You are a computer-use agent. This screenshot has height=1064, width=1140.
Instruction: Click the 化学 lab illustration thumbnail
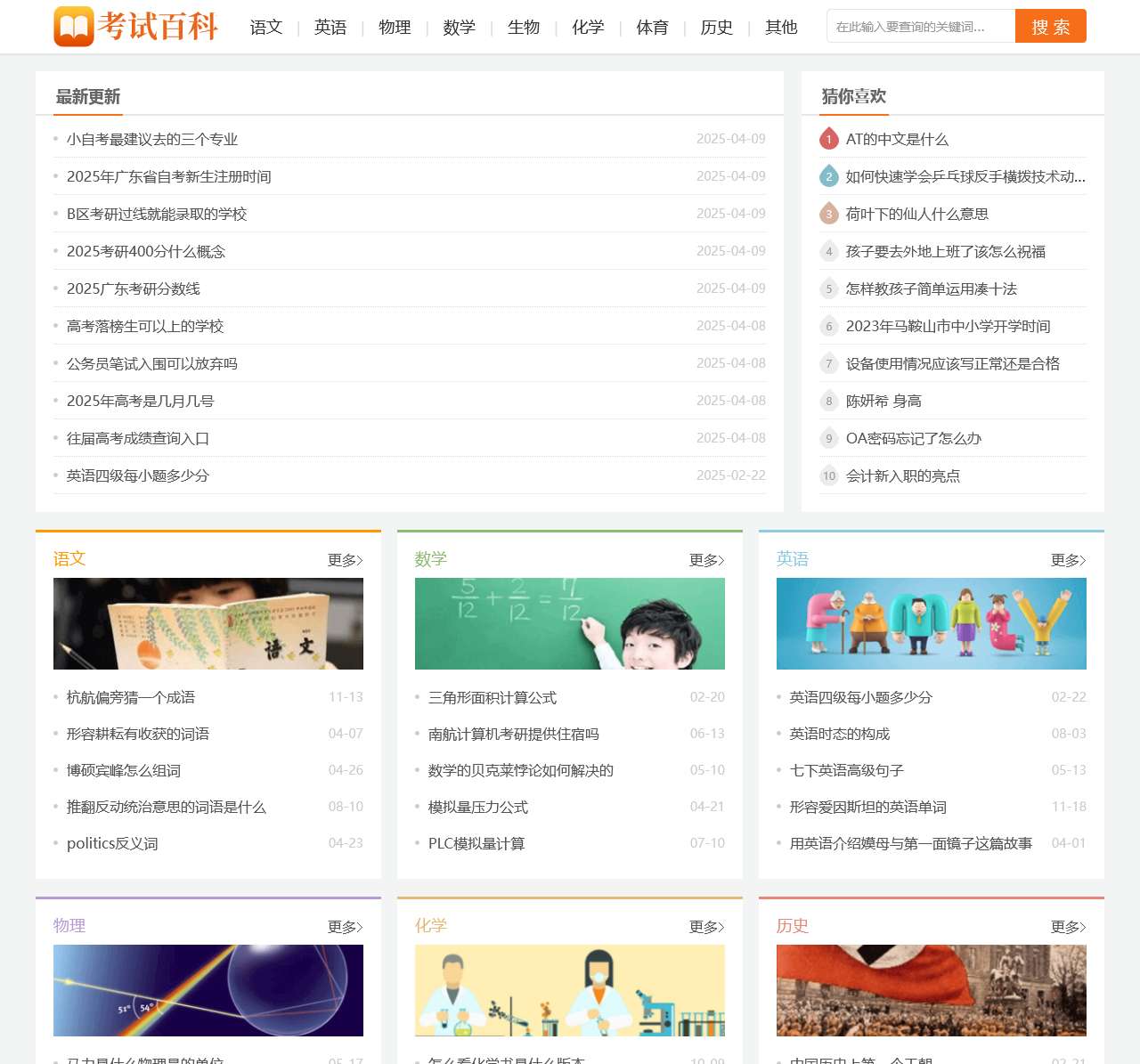coord(570,990)
